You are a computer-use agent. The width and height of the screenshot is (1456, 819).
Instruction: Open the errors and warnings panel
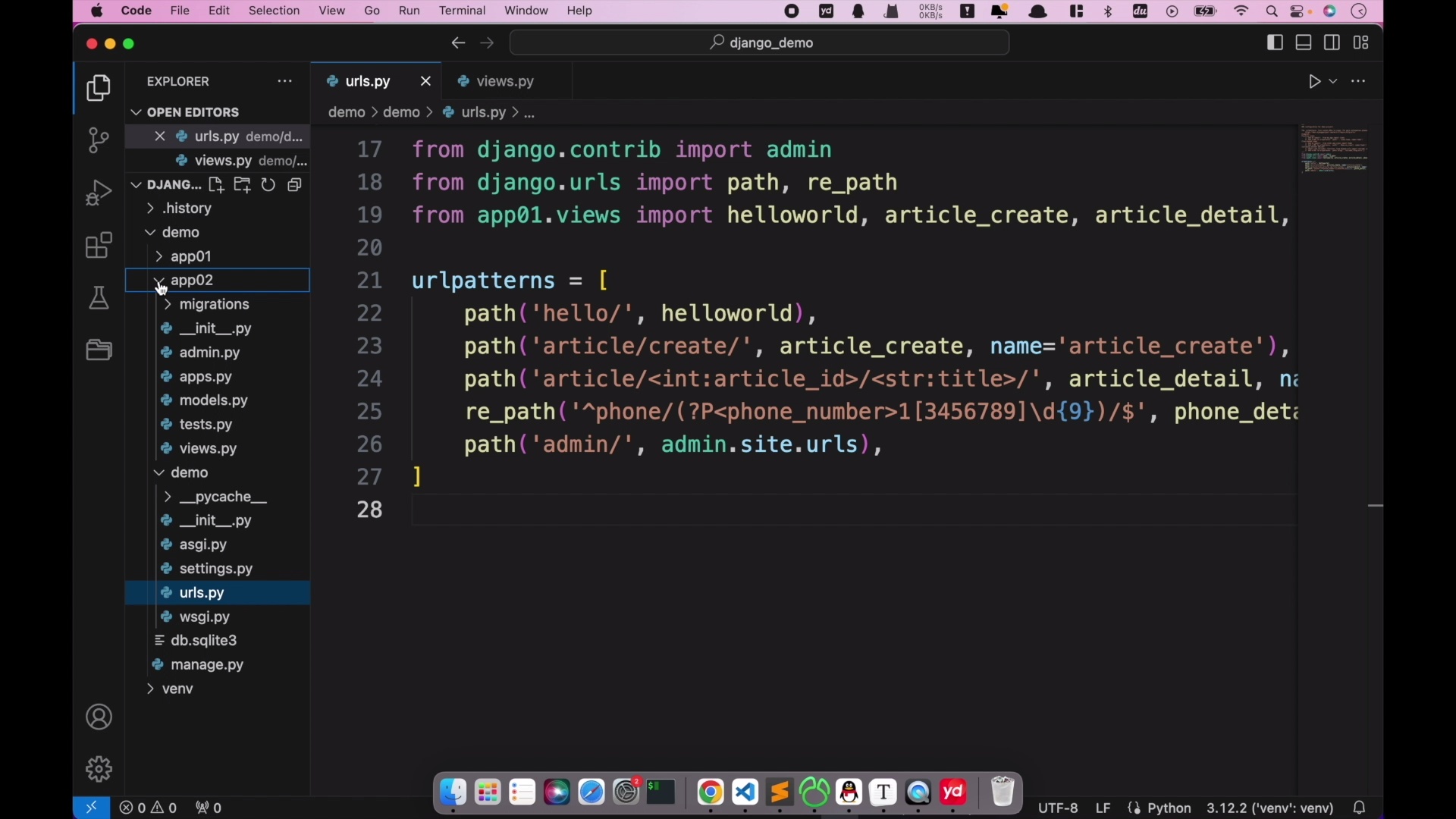pos(149,808)
